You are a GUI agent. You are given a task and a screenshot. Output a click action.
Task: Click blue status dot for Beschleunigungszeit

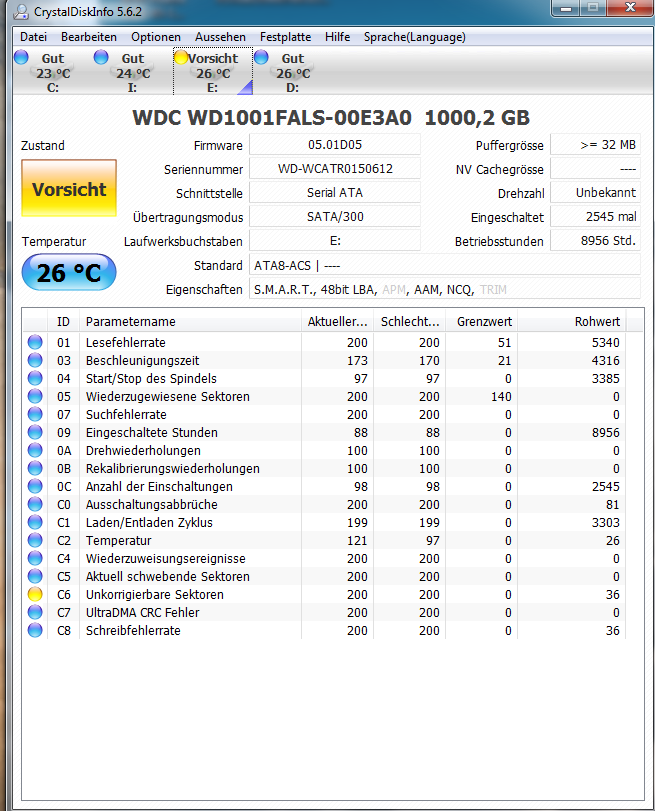(x=35, y=360)
